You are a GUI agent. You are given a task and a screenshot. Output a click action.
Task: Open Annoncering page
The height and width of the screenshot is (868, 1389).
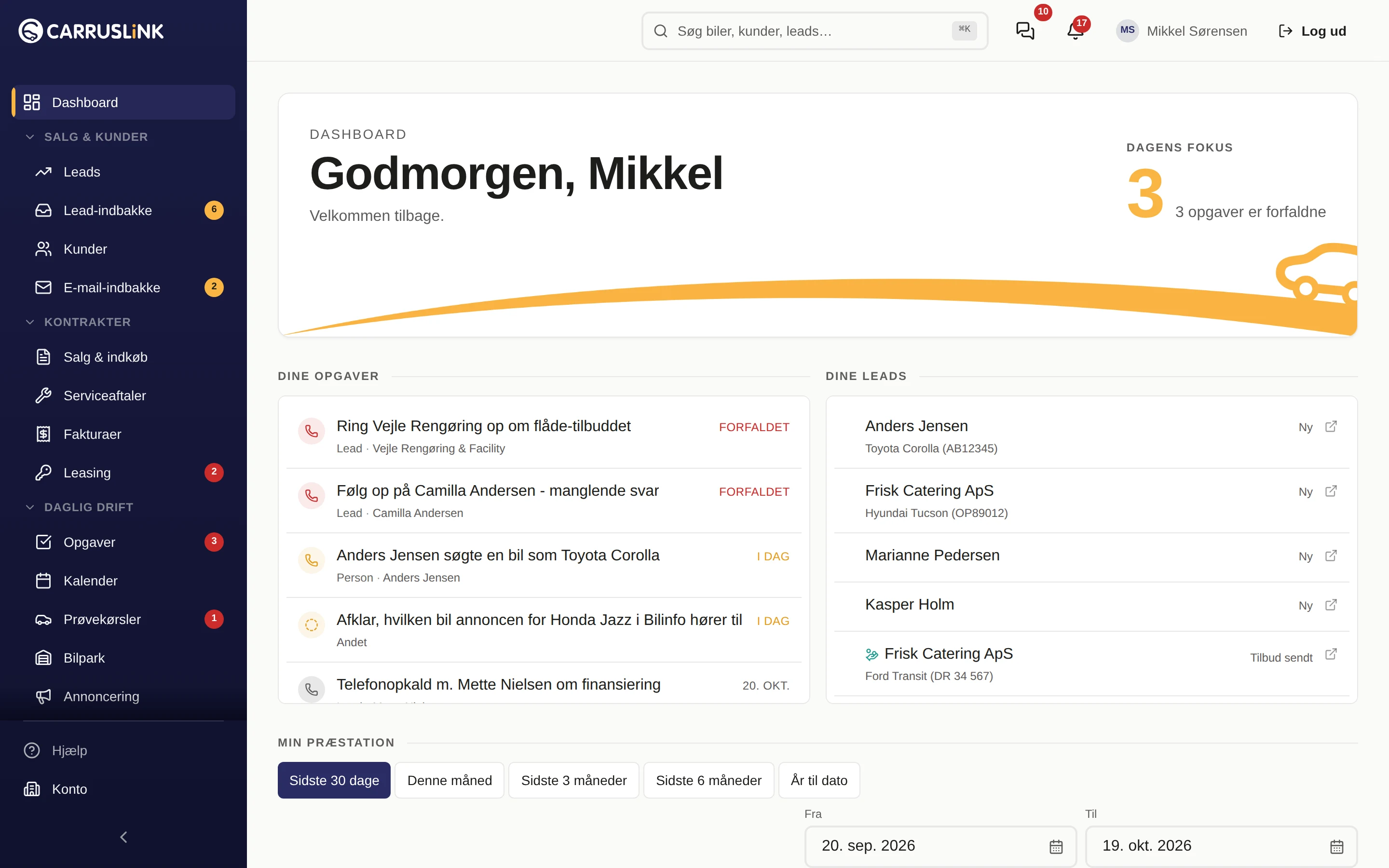(x=129, y=696)
